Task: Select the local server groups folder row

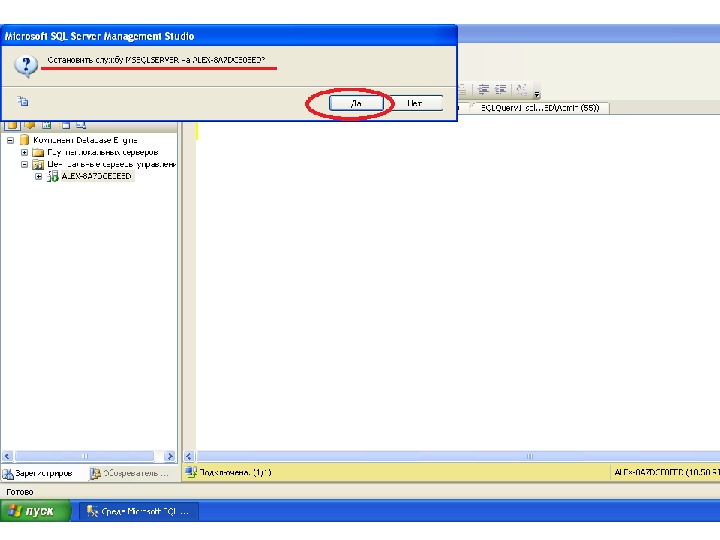Action: tap(103, 152)
